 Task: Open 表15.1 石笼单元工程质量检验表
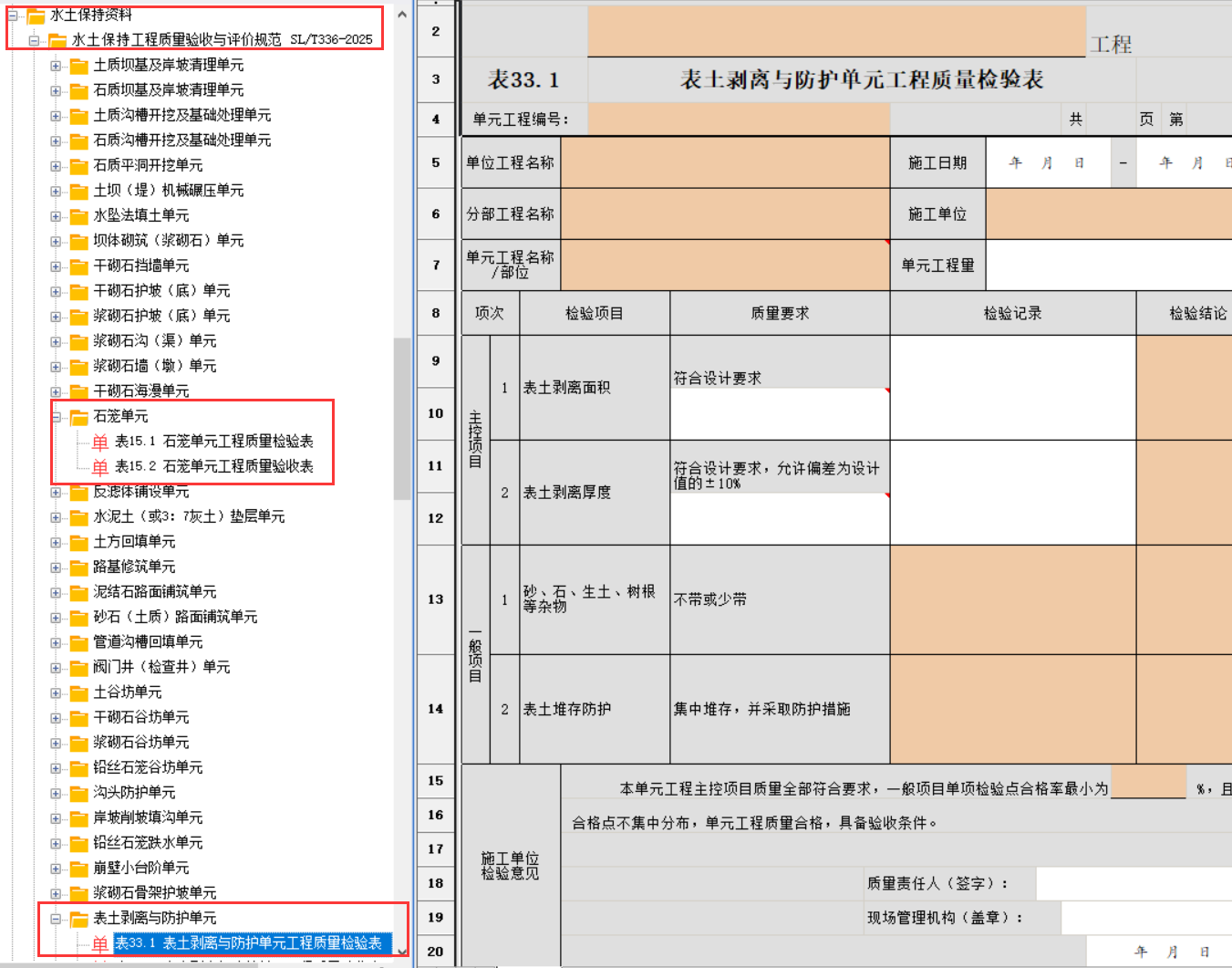click(213, 442)
